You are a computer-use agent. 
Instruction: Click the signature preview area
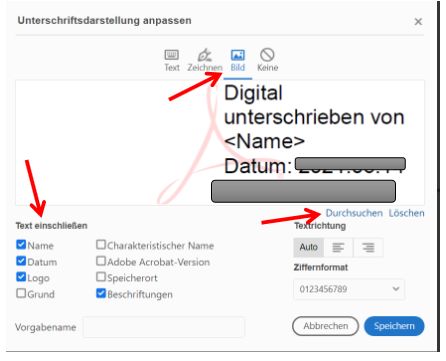(220, 142)
